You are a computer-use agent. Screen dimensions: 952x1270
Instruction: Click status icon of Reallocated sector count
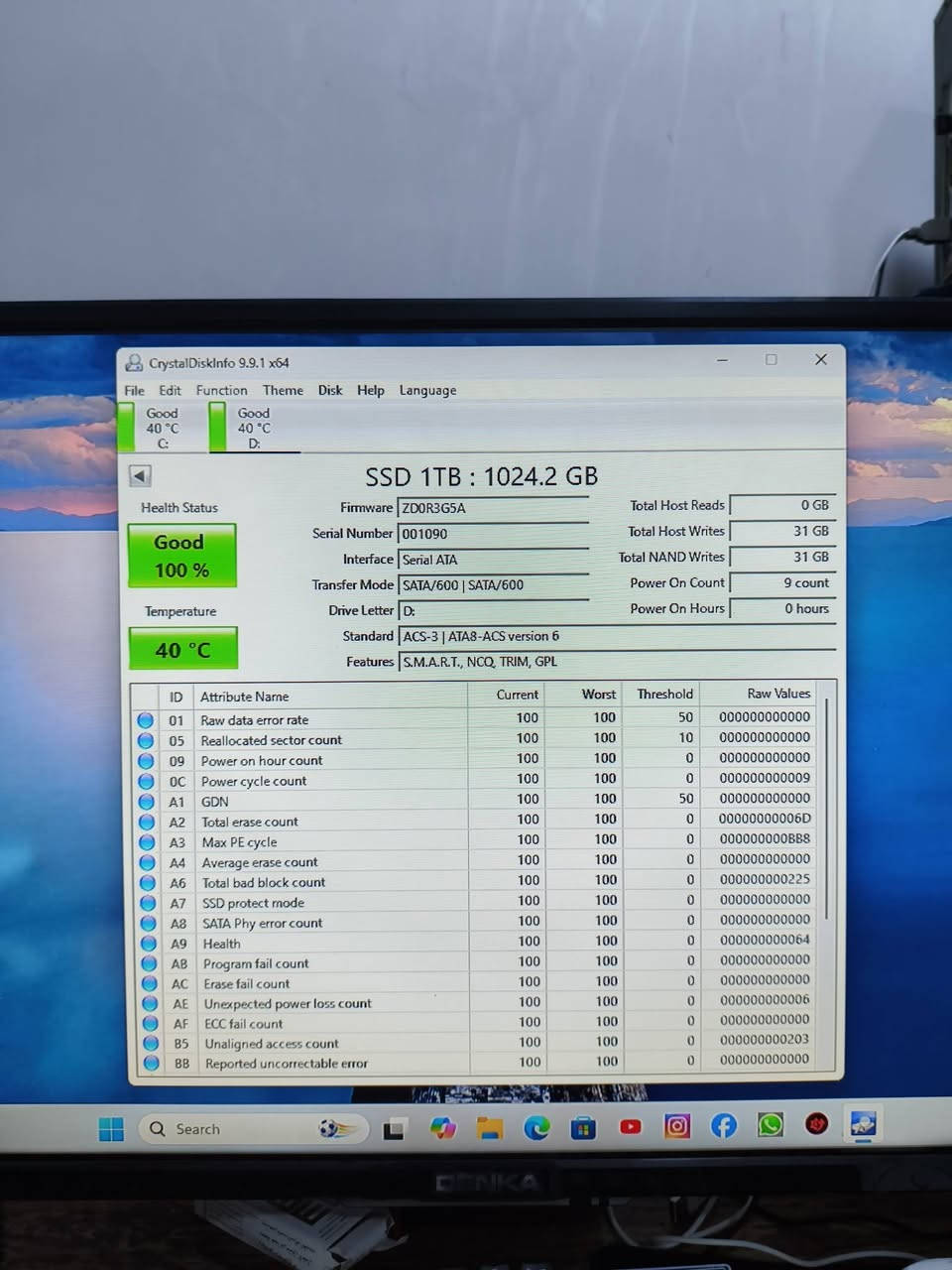point(146,740)
